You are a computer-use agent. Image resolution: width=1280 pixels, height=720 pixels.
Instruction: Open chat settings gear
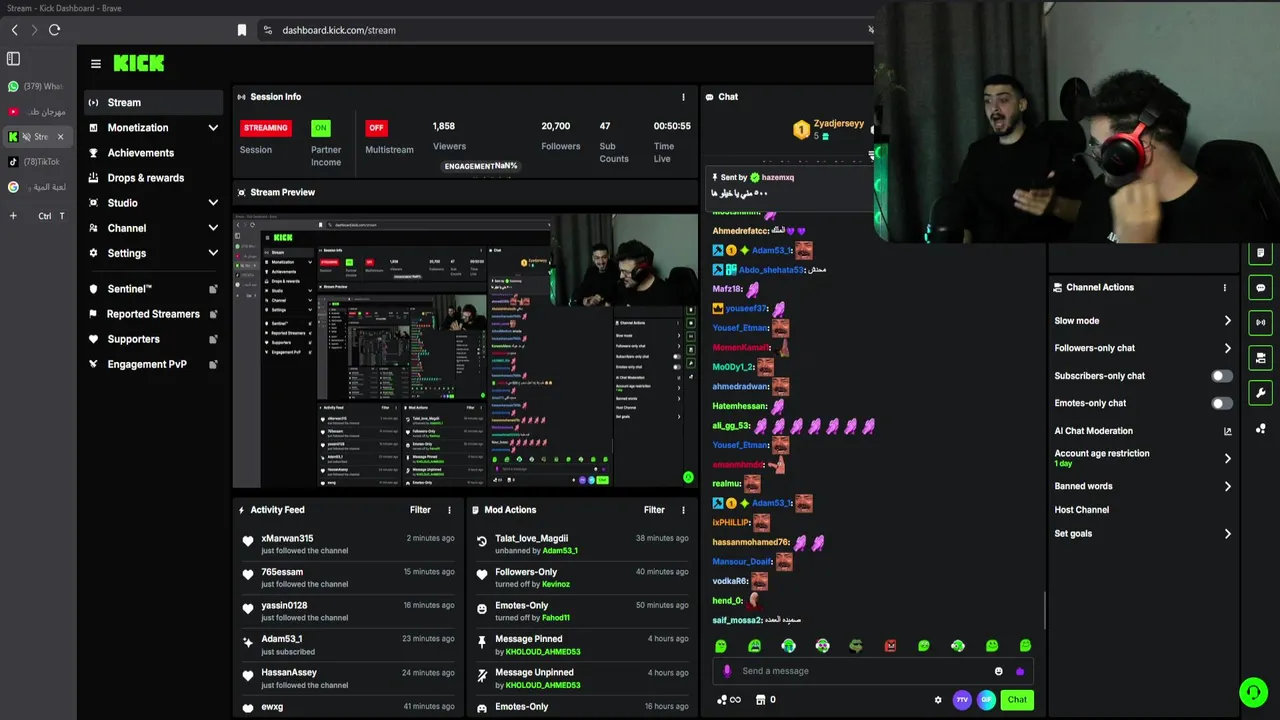938,700
